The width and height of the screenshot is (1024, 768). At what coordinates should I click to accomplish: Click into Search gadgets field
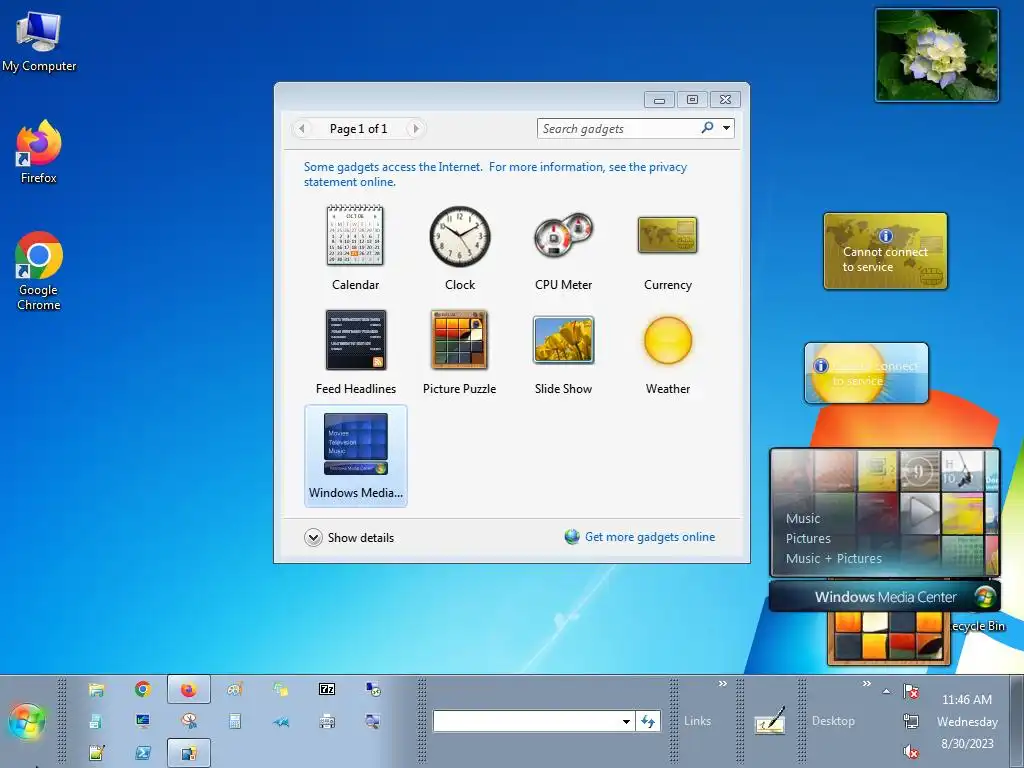tap(618, 129)
